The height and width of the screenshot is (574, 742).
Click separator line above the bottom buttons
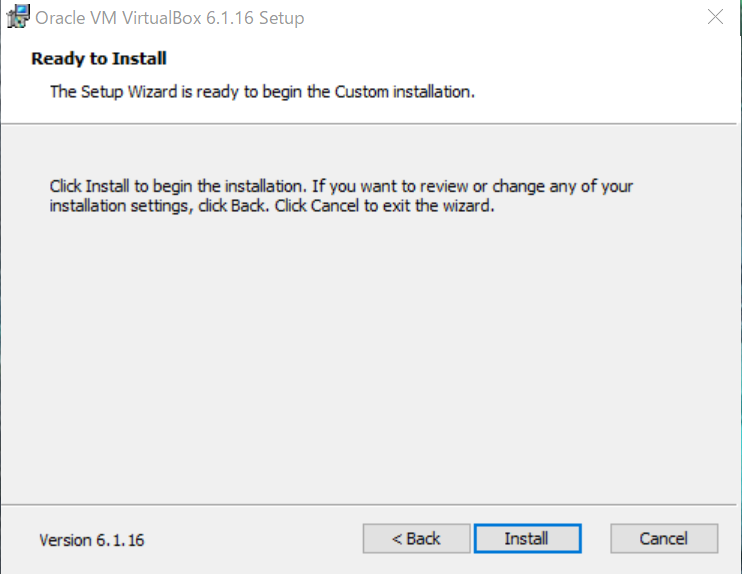coord(370,503)
